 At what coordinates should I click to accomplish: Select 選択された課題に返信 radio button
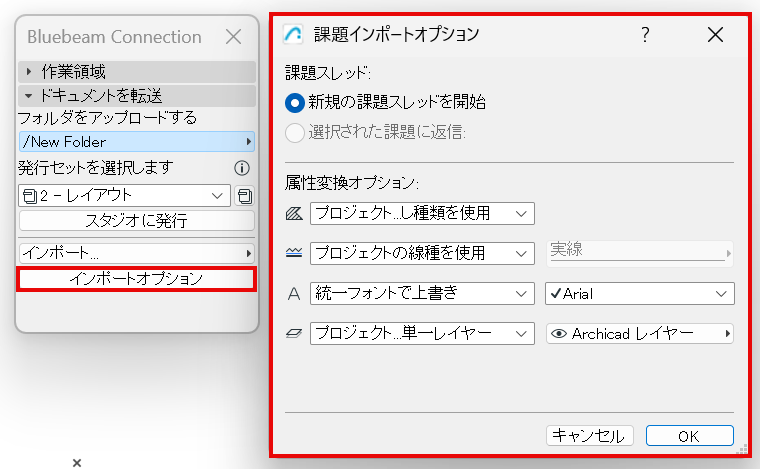(295, 132)
